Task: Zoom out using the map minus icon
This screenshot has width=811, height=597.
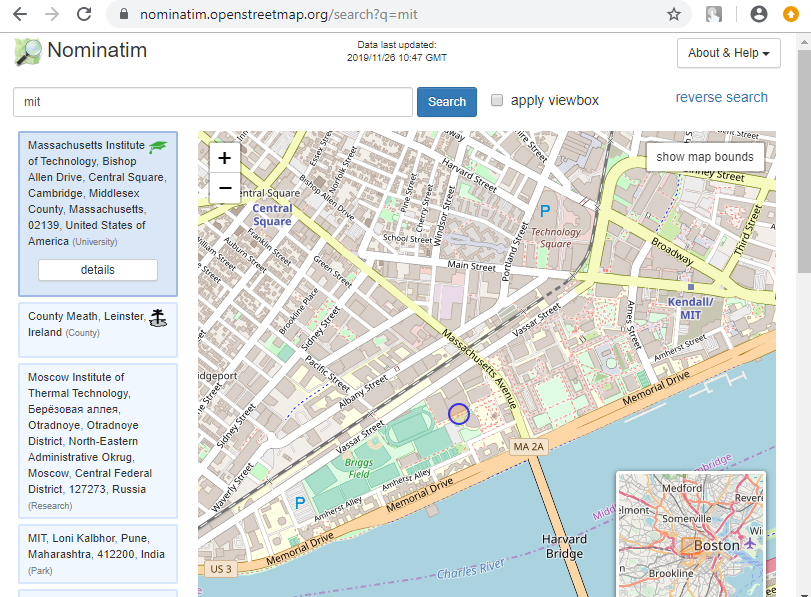Action: 224,187
